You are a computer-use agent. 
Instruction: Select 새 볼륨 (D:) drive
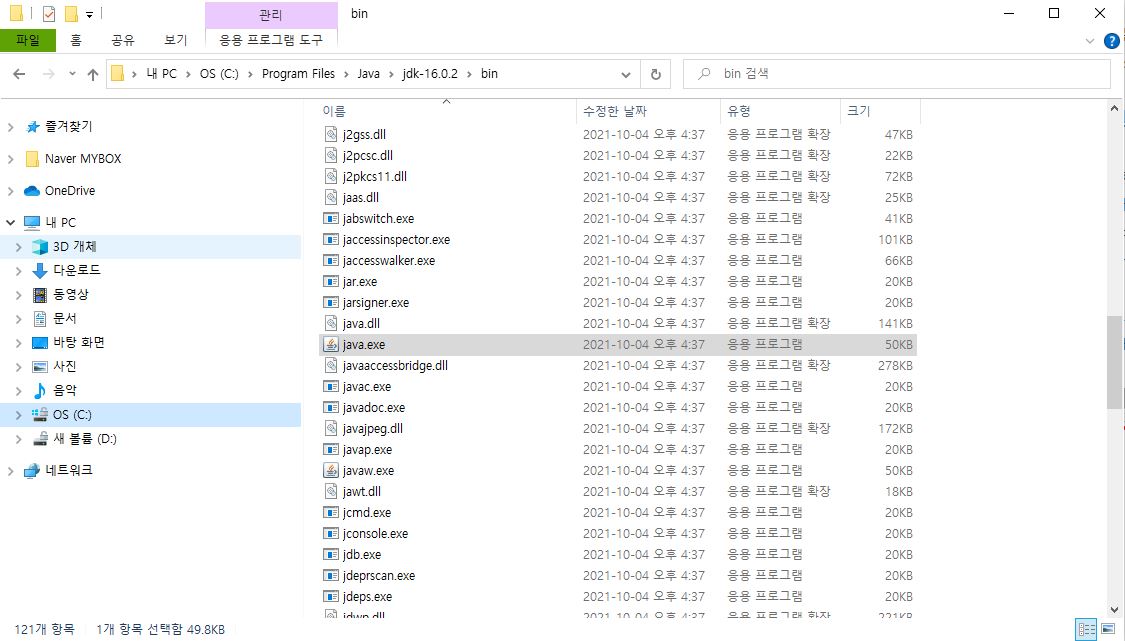pos(84,439)
